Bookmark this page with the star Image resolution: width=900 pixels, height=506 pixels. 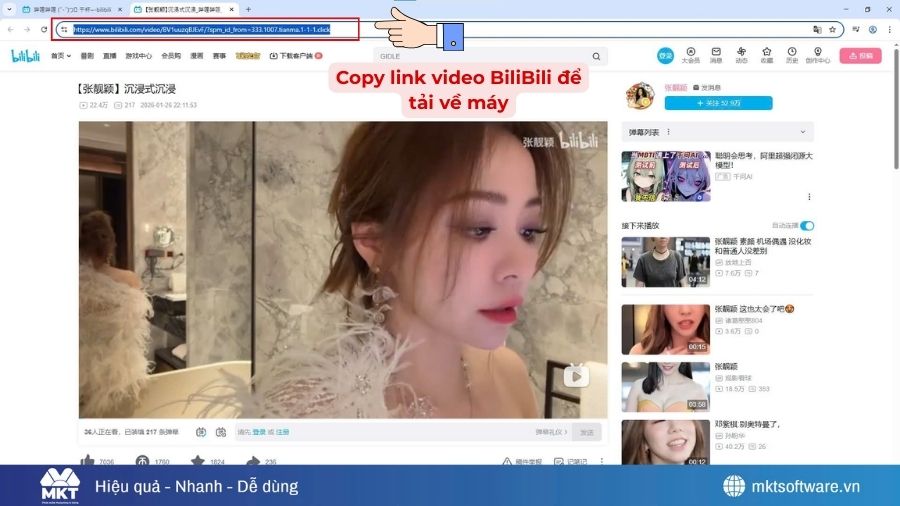832,29
